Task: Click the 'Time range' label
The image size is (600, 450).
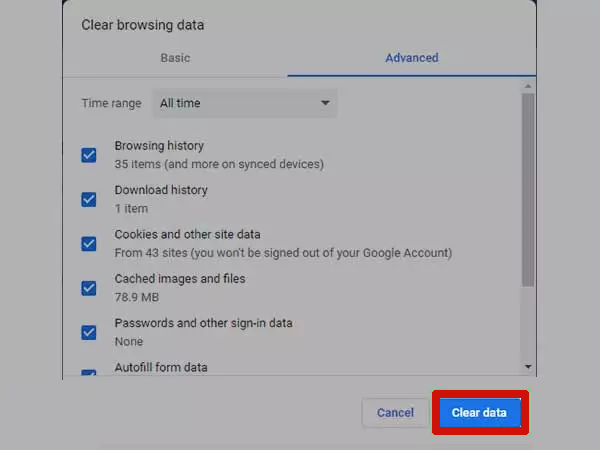Action: click(111, 103)
